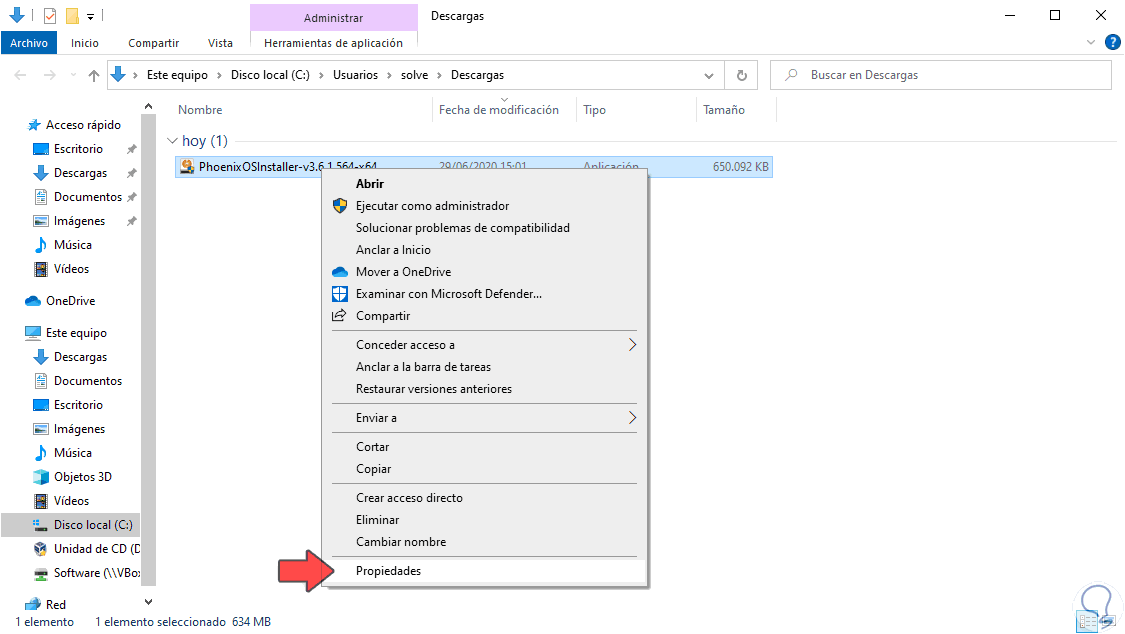Collapse the ribbon with the chevron
Image resolution: width=1125 pixels, height=634 pixels.
pyautogui.click(x=1091, y=43)
